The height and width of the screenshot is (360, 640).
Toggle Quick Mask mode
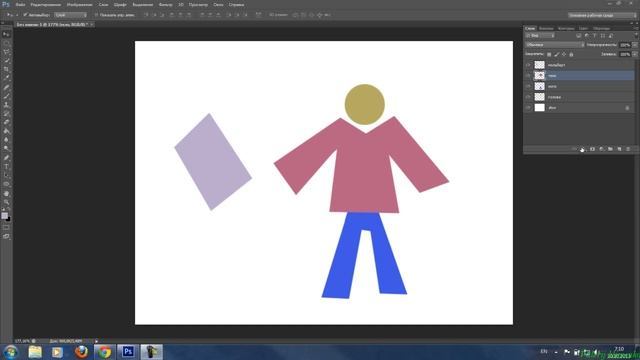tap(6, 227)
